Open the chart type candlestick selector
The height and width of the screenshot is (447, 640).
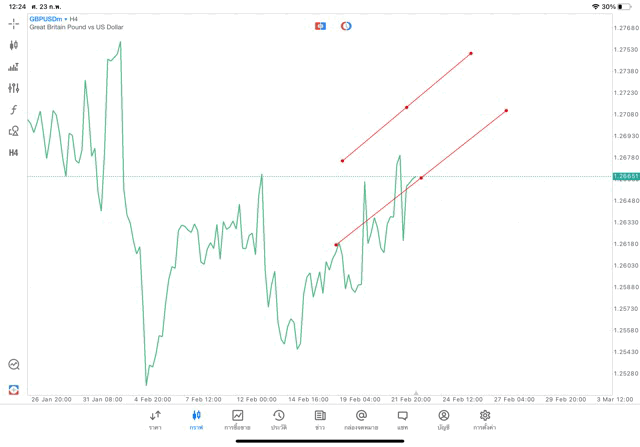tap(14, 45)
